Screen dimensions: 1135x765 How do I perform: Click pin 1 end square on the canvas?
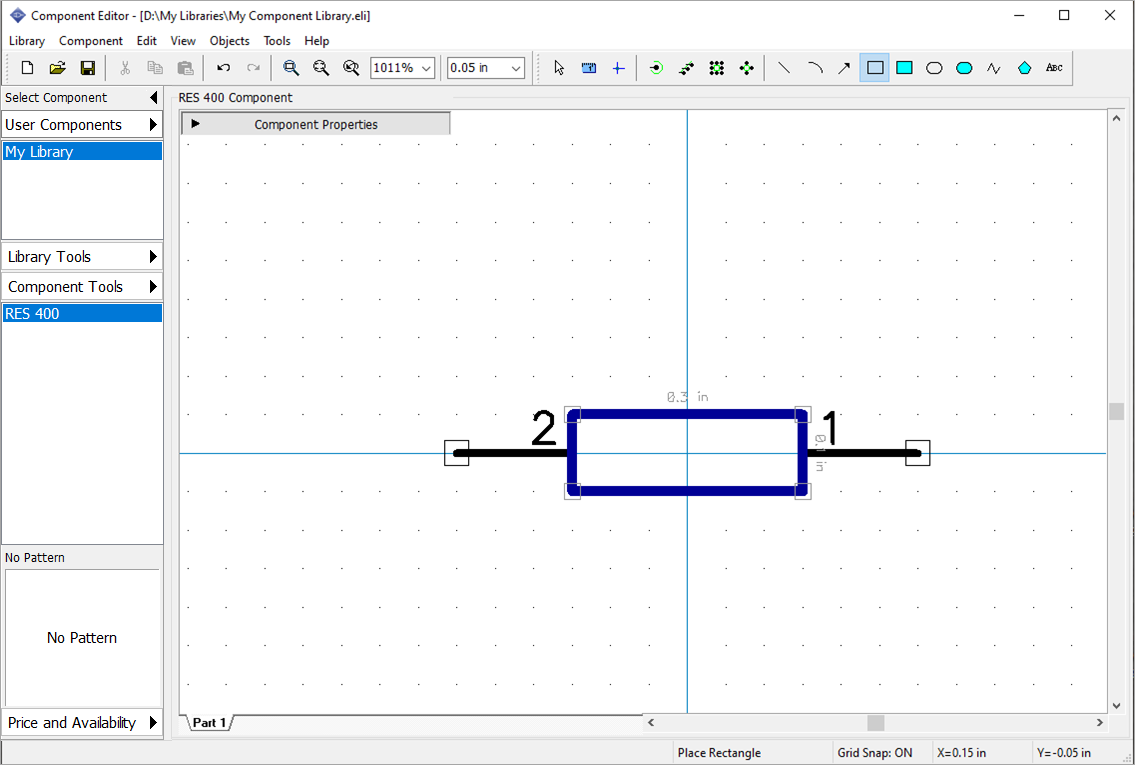[x=918, y=453]
